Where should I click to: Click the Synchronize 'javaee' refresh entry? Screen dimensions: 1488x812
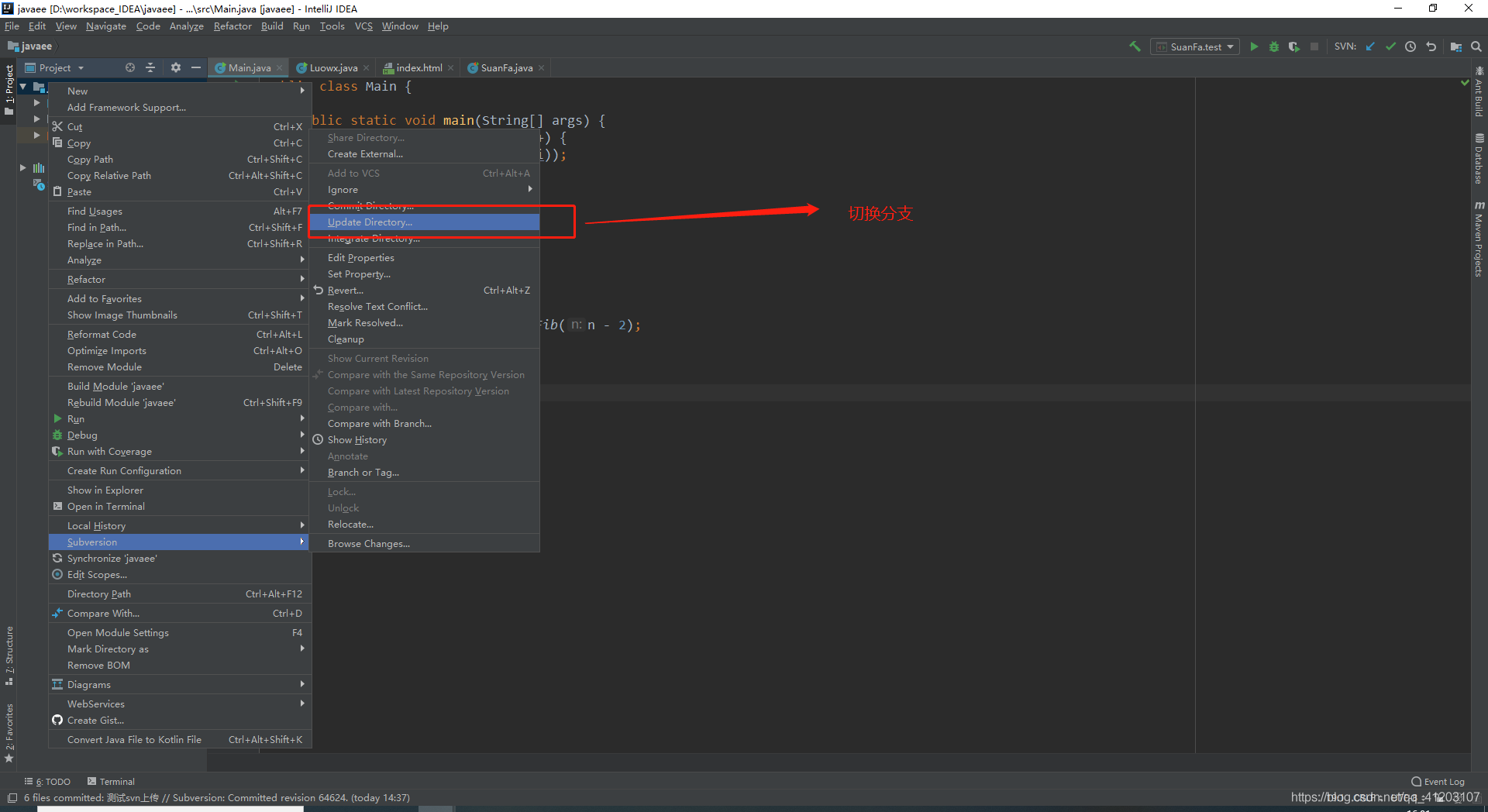tap(180, 558)
